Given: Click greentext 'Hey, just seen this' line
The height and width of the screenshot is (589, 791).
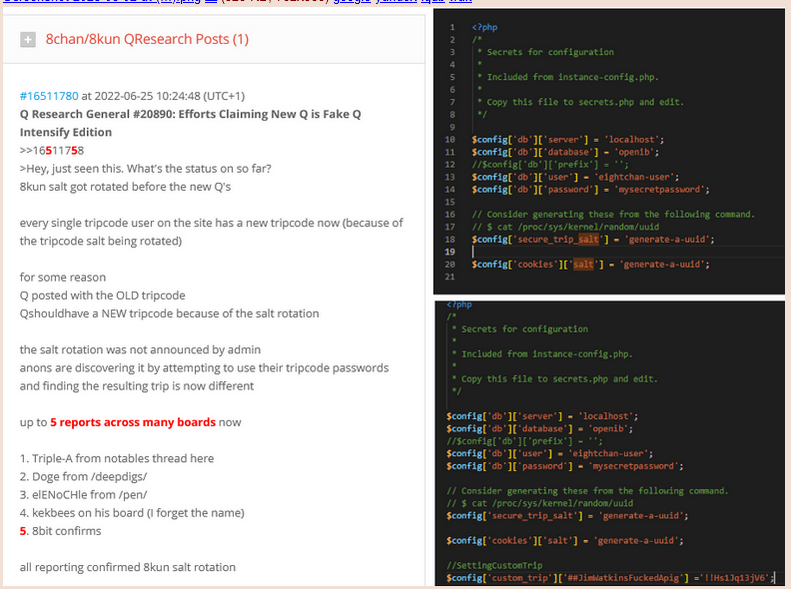Looking at the screenshot, I should coord(145,168).
